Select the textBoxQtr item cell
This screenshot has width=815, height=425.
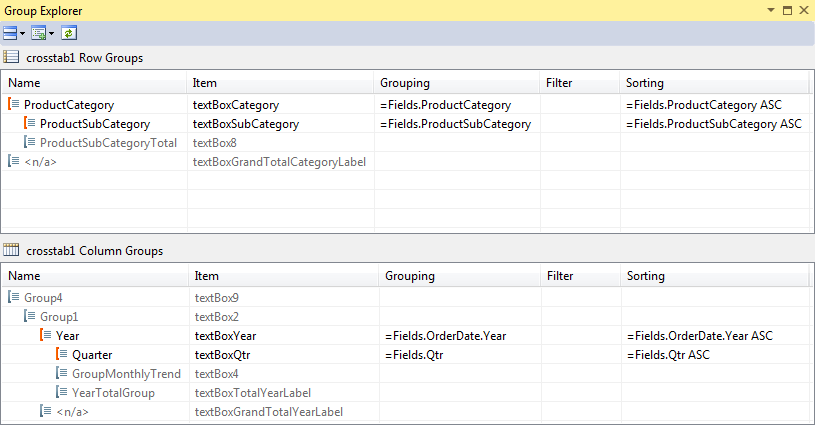[284, 354]
